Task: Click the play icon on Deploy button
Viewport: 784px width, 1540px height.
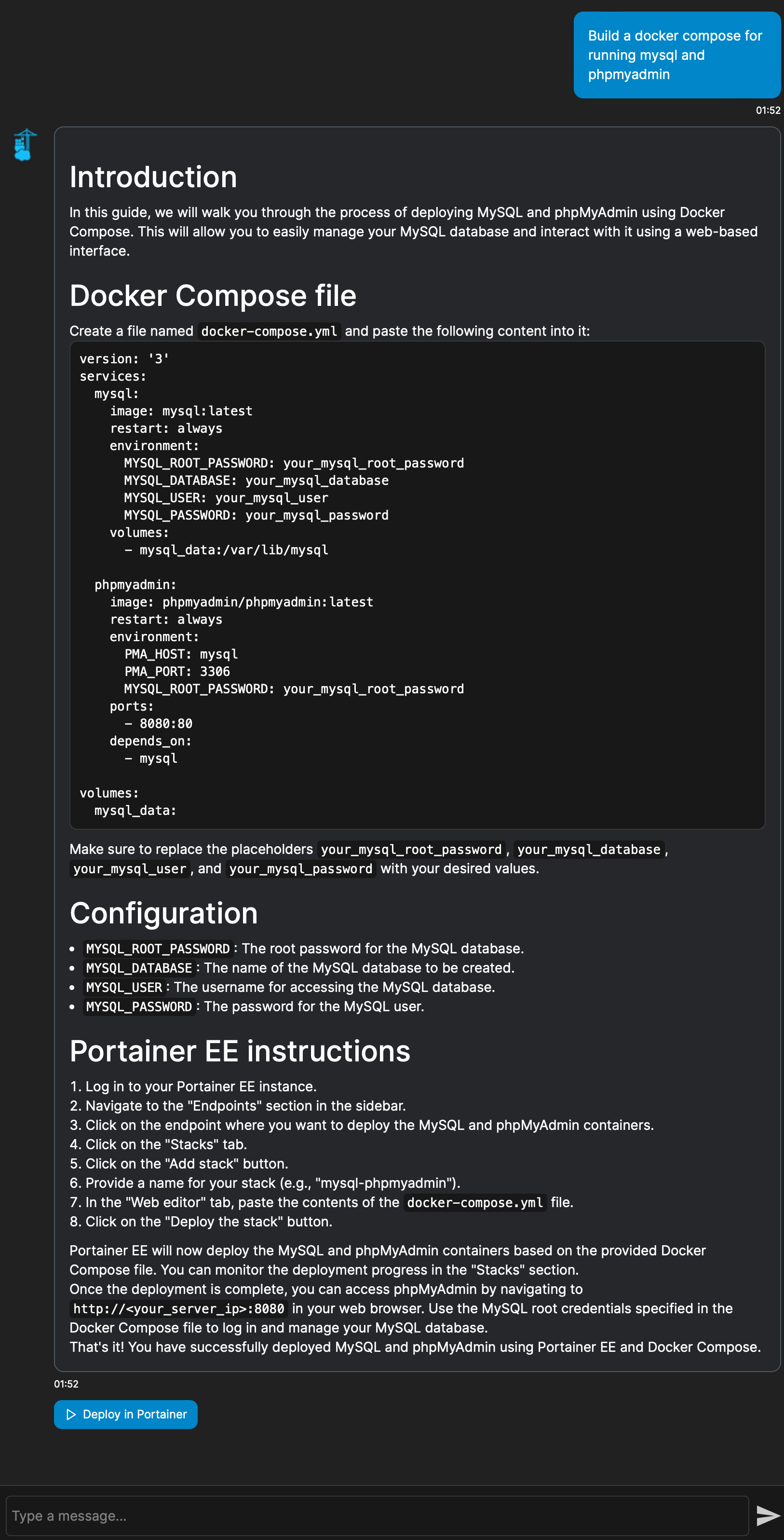Action: pos(71,1415)
